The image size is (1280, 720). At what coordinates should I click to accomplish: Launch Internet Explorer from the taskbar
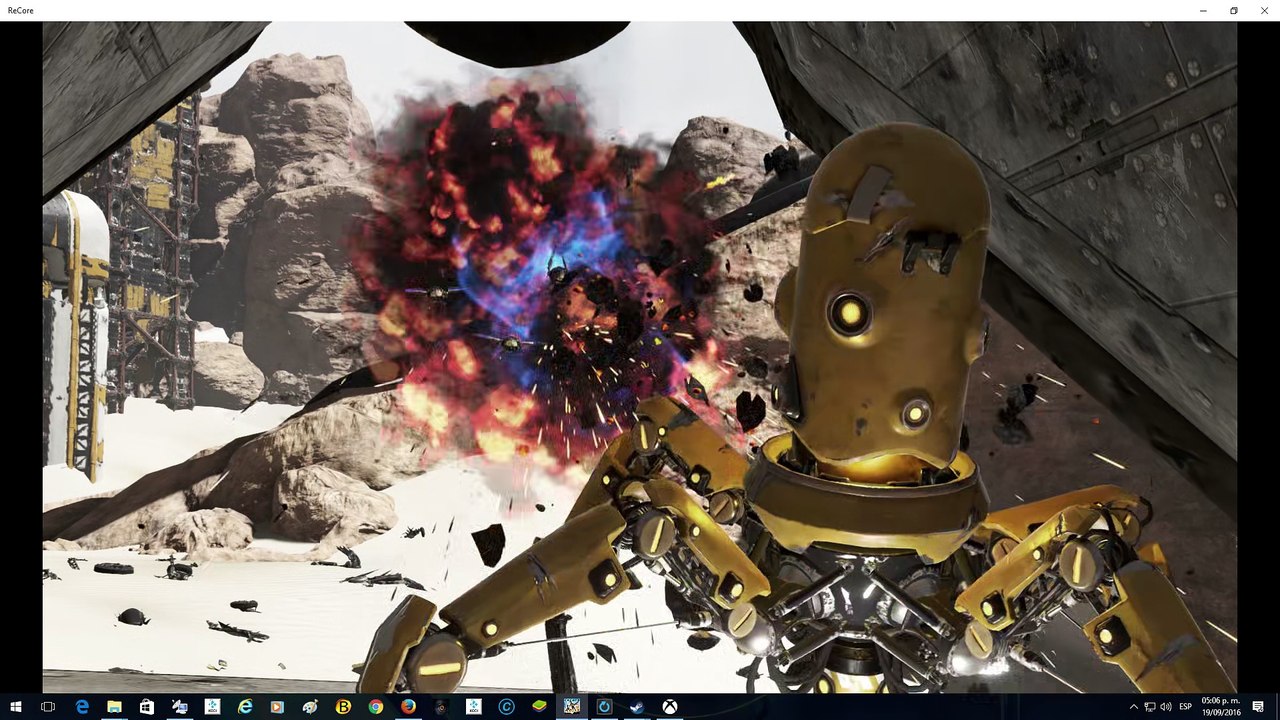tap(245, 707)
